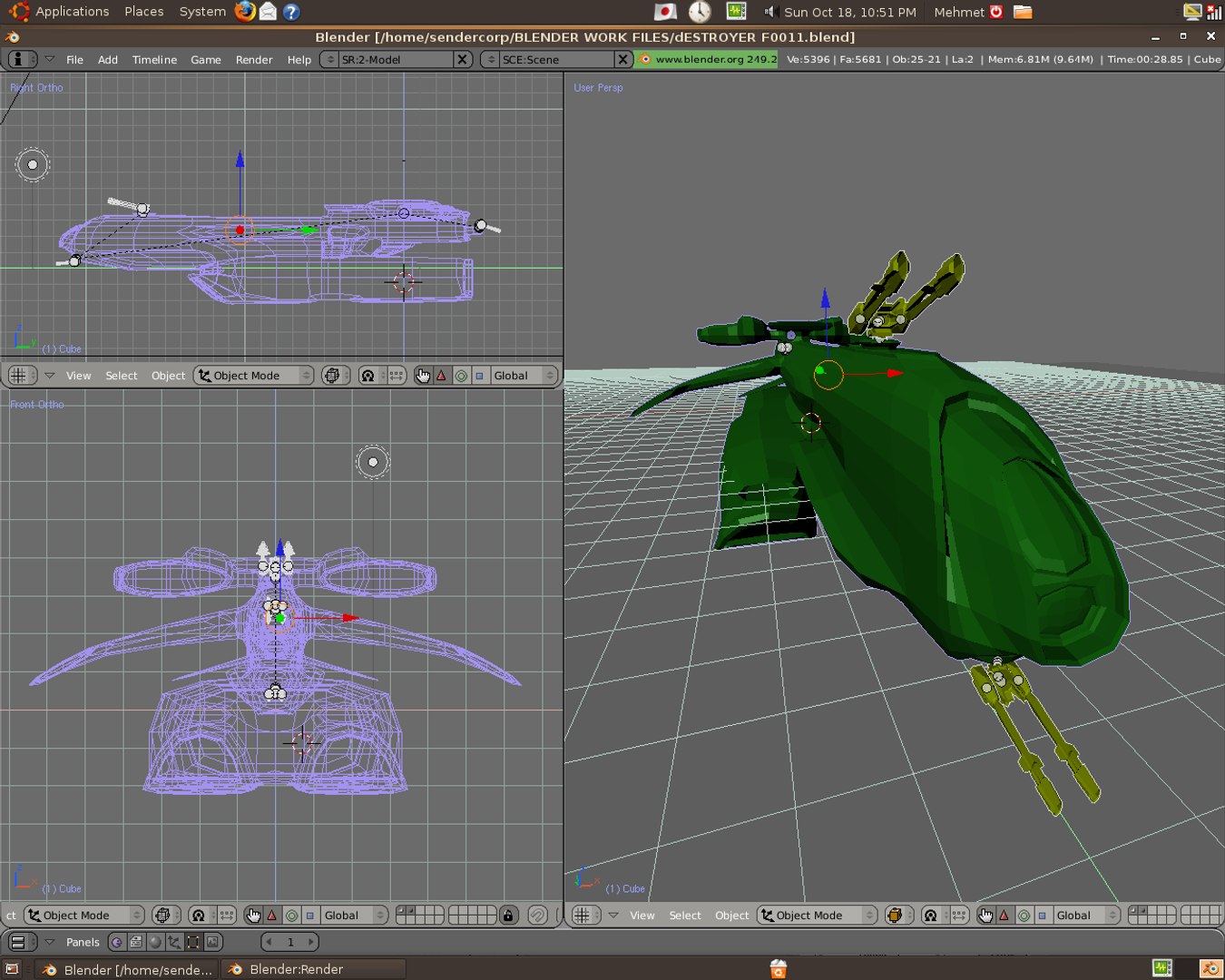Image resolution: width=1225 pixels, height=980 pixels.
Task: Click scale manipulator square in bottom-left viewport header
Action: [x=310, y=916]
